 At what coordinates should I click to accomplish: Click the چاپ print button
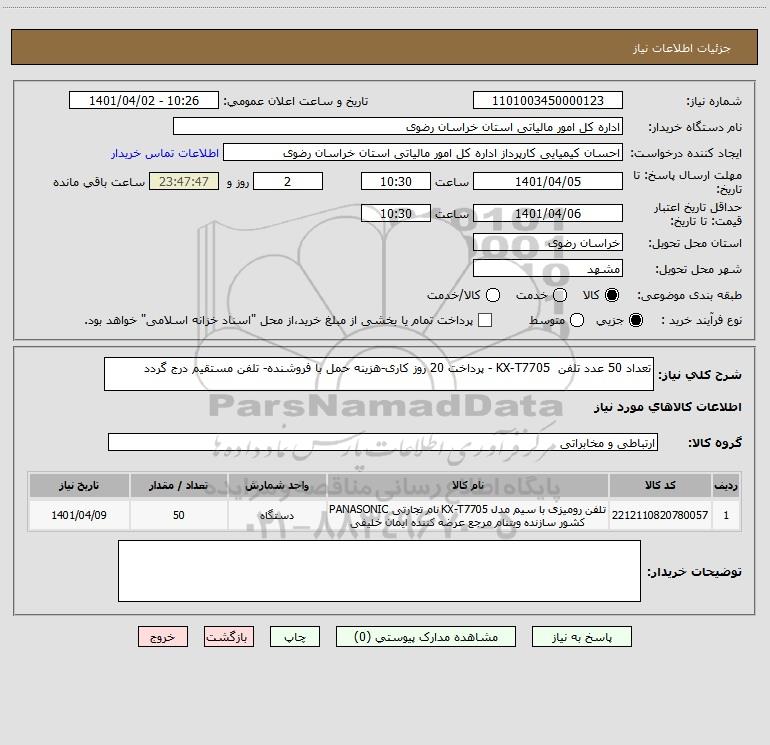[x=295, y=636]
